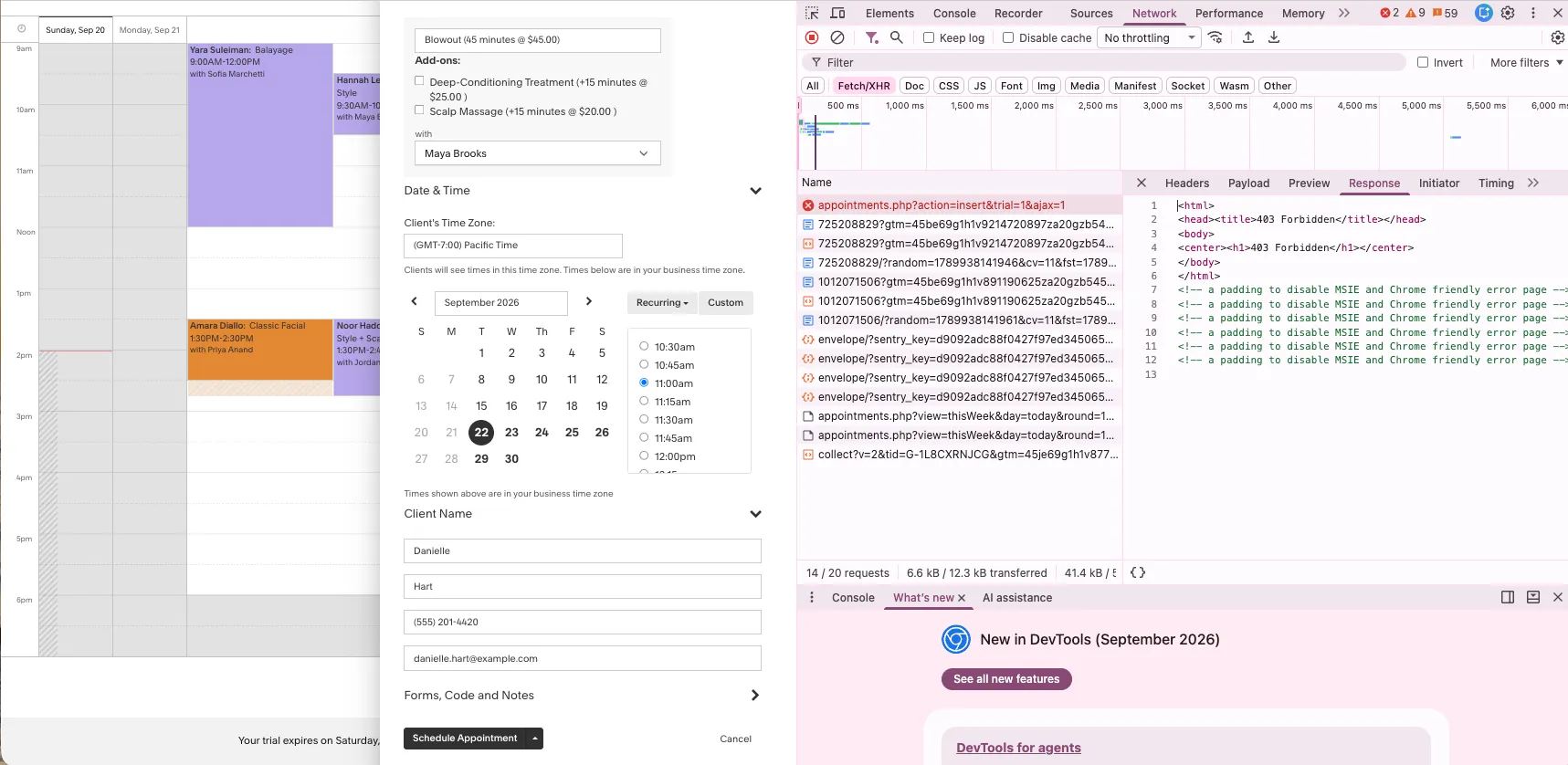
Task: Clear the network log
Action: coord(837,37)
